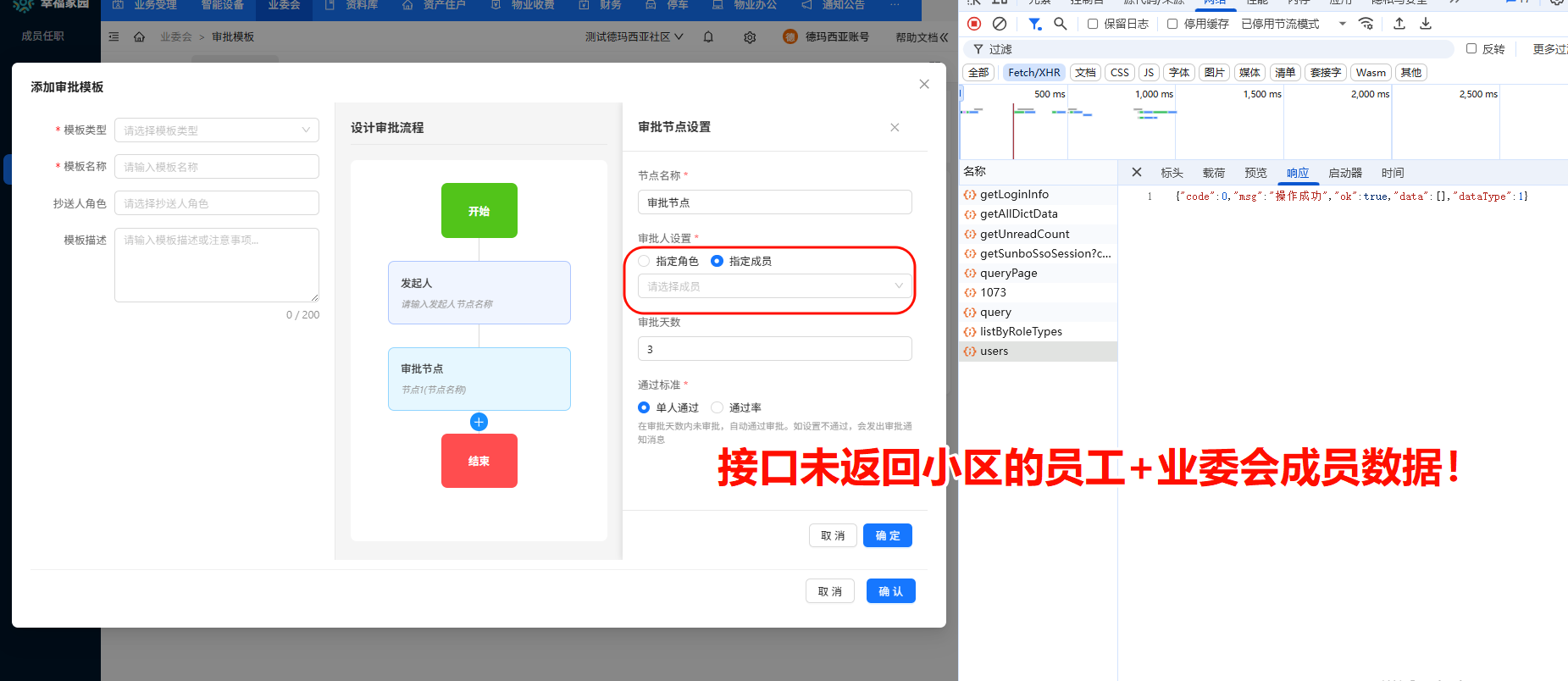The height and width of the screenshot is (681, 1568).
Task: Click the 取消 button in node settings
Action: coord(833,535)
